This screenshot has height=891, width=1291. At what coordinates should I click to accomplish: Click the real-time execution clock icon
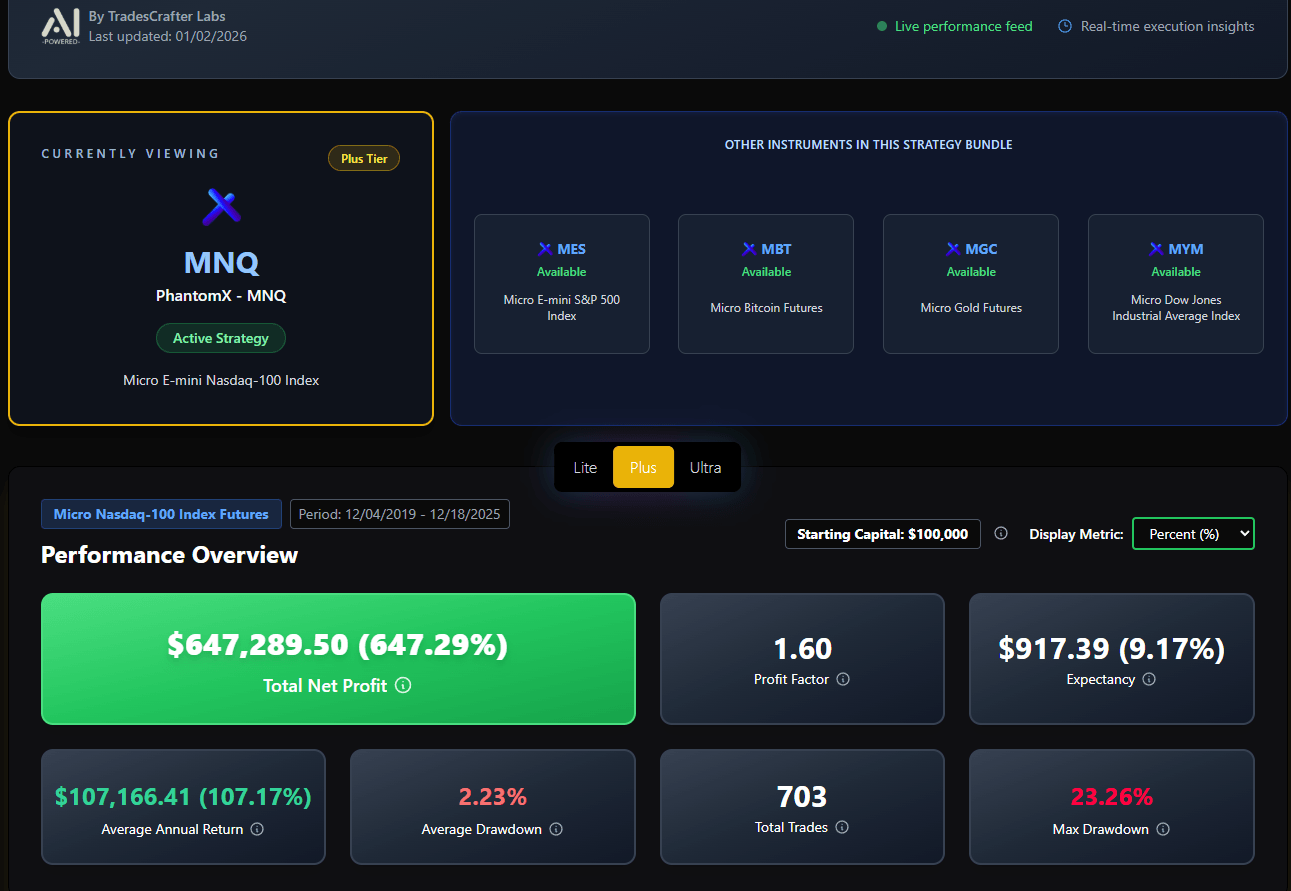tap(1065, 27)
